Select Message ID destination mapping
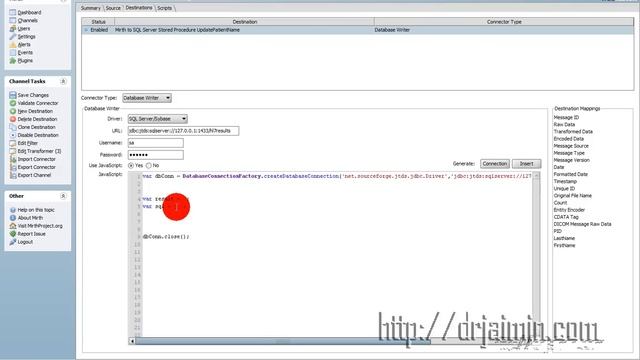 [566, 118]
